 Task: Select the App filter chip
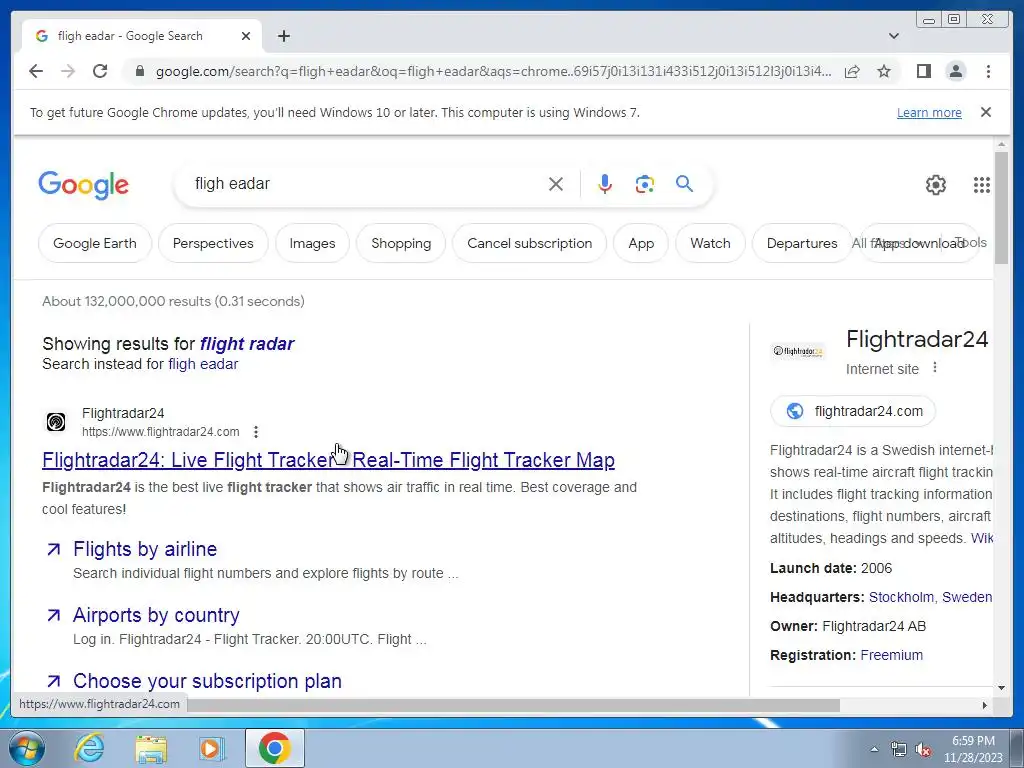click(x=641, y=243)
